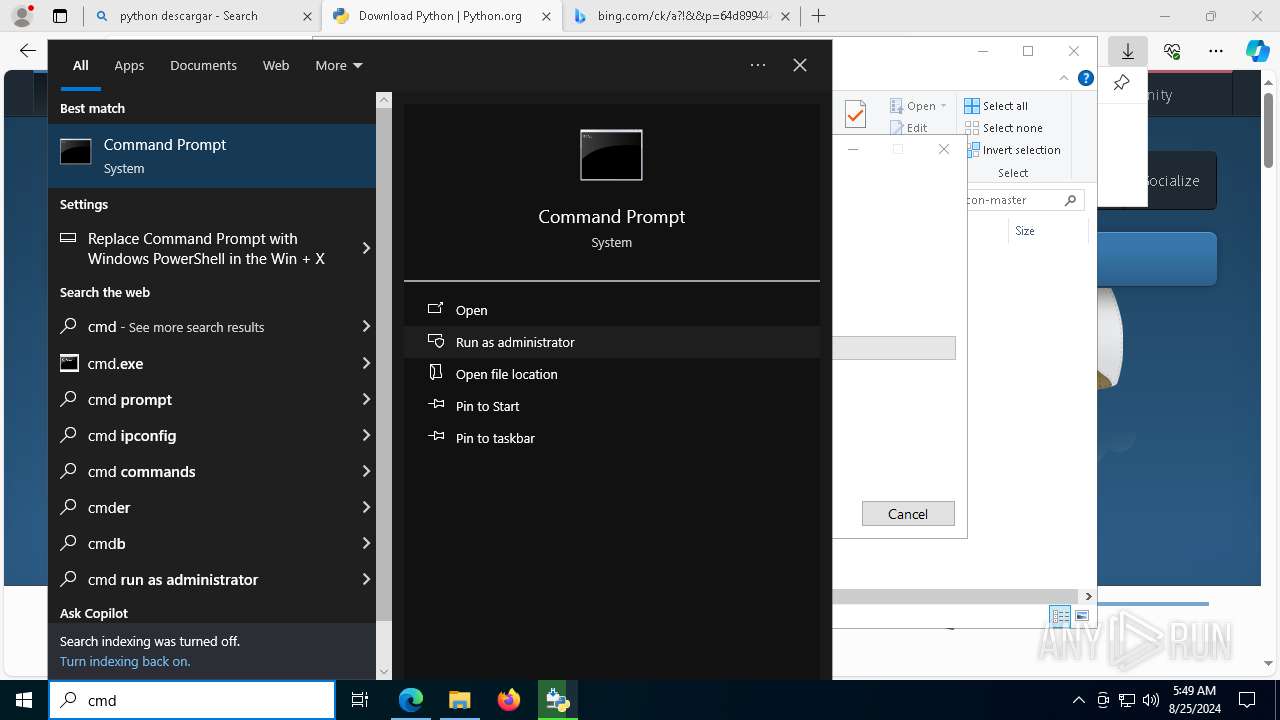
Task: Select the Command Prompt best match result
Action: 212,156
